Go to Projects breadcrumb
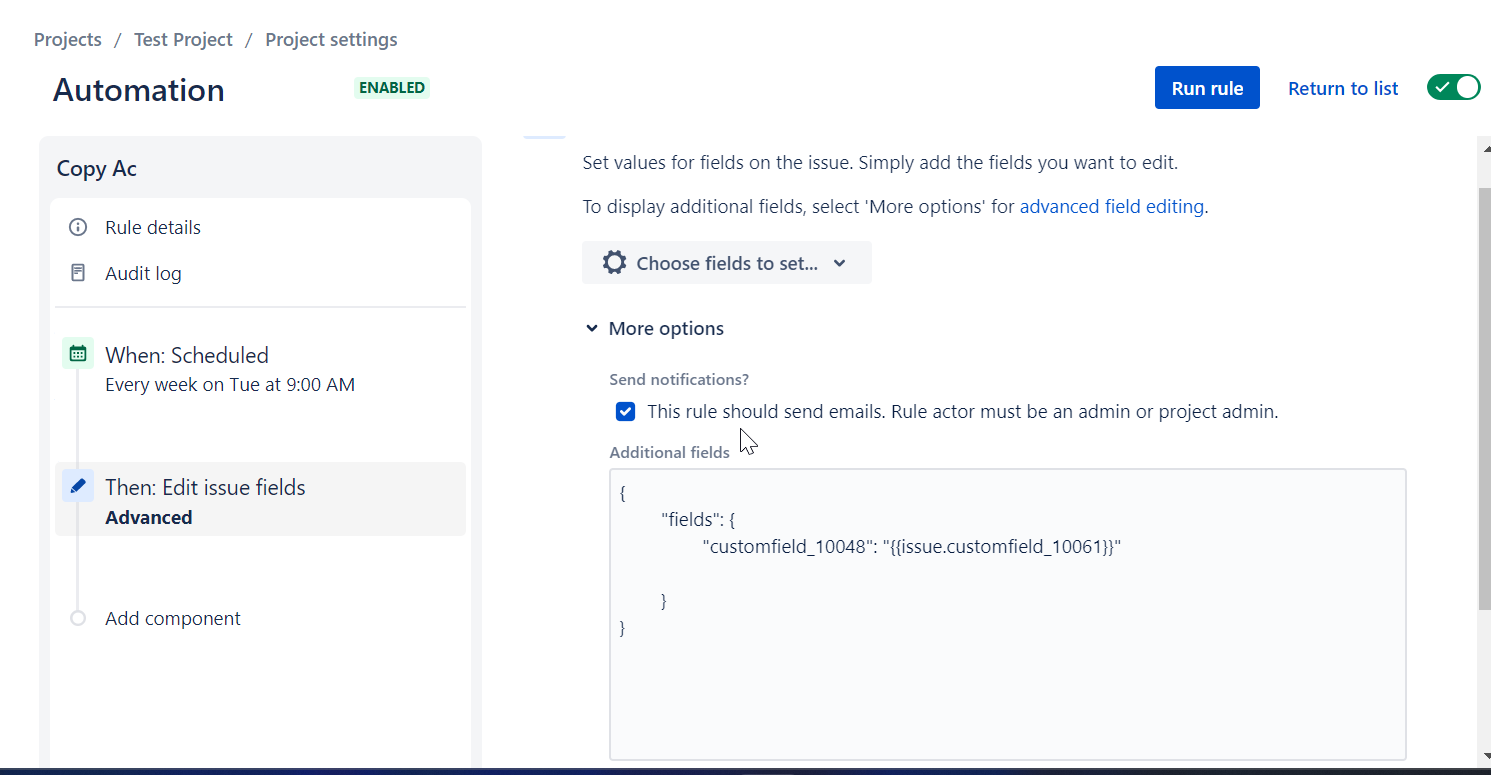 (68, 40)
